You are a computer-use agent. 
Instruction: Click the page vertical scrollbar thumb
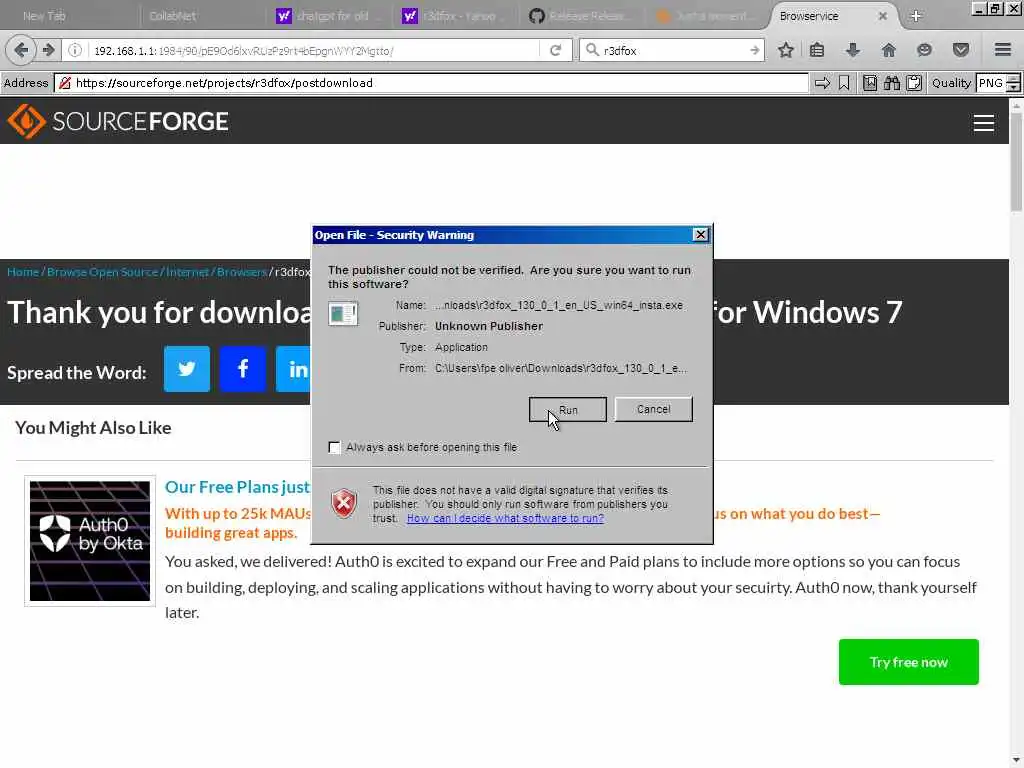1016,163
